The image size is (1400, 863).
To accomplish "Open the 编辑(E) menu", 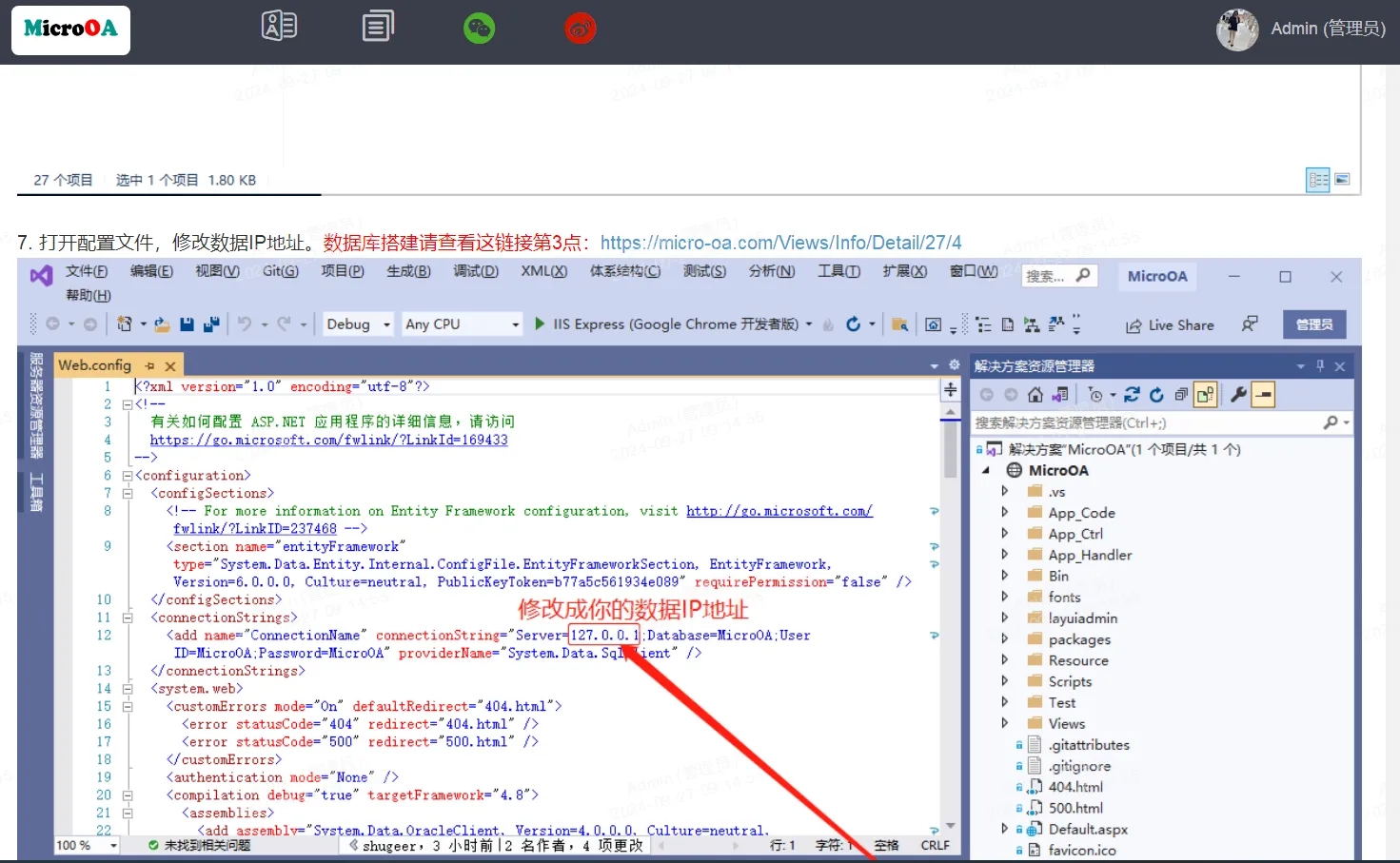I will click(151, 271).
